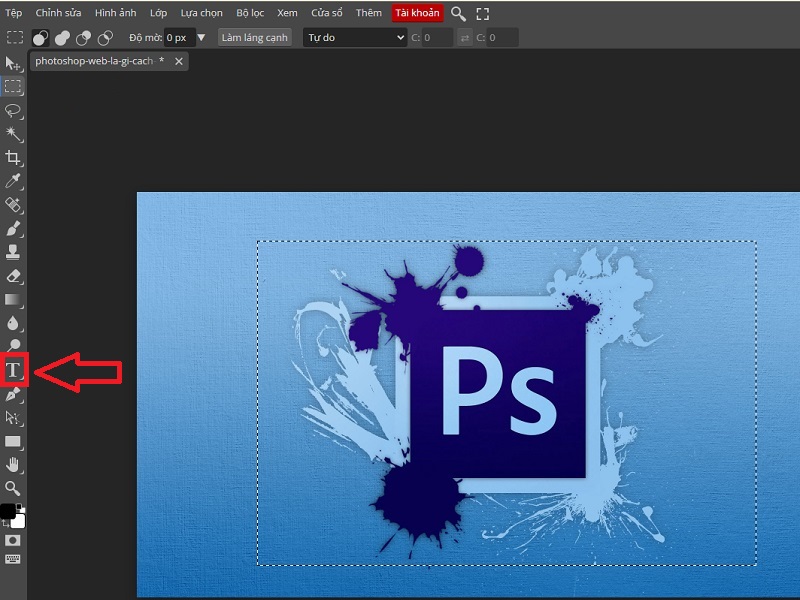Pick the Crop tool
Viewport: 800px width, 600px height.
[x=14, y=158]
